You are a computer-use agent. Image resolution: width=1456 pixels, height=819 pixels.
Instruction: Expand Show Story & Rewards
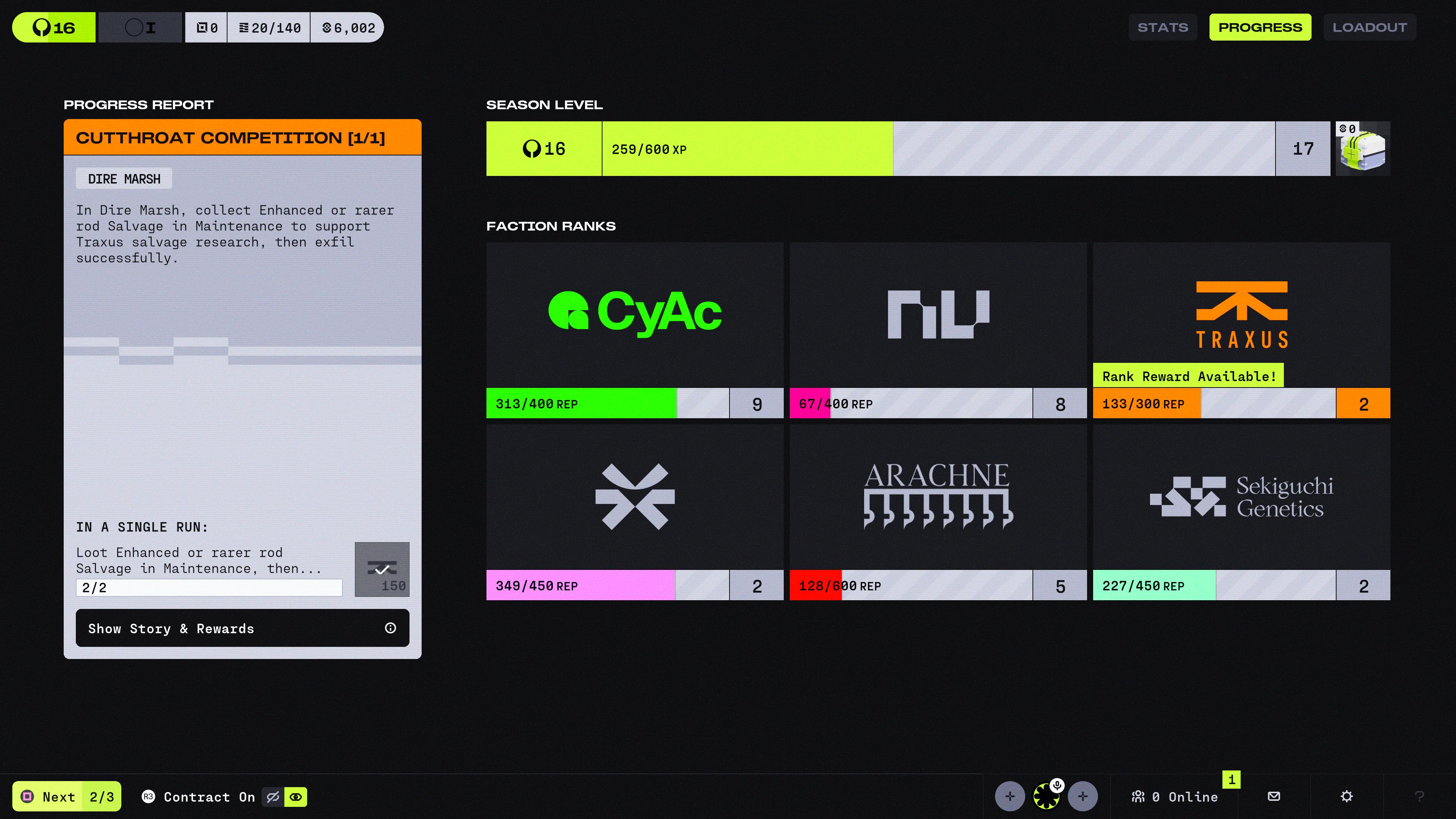pos(243,628)
